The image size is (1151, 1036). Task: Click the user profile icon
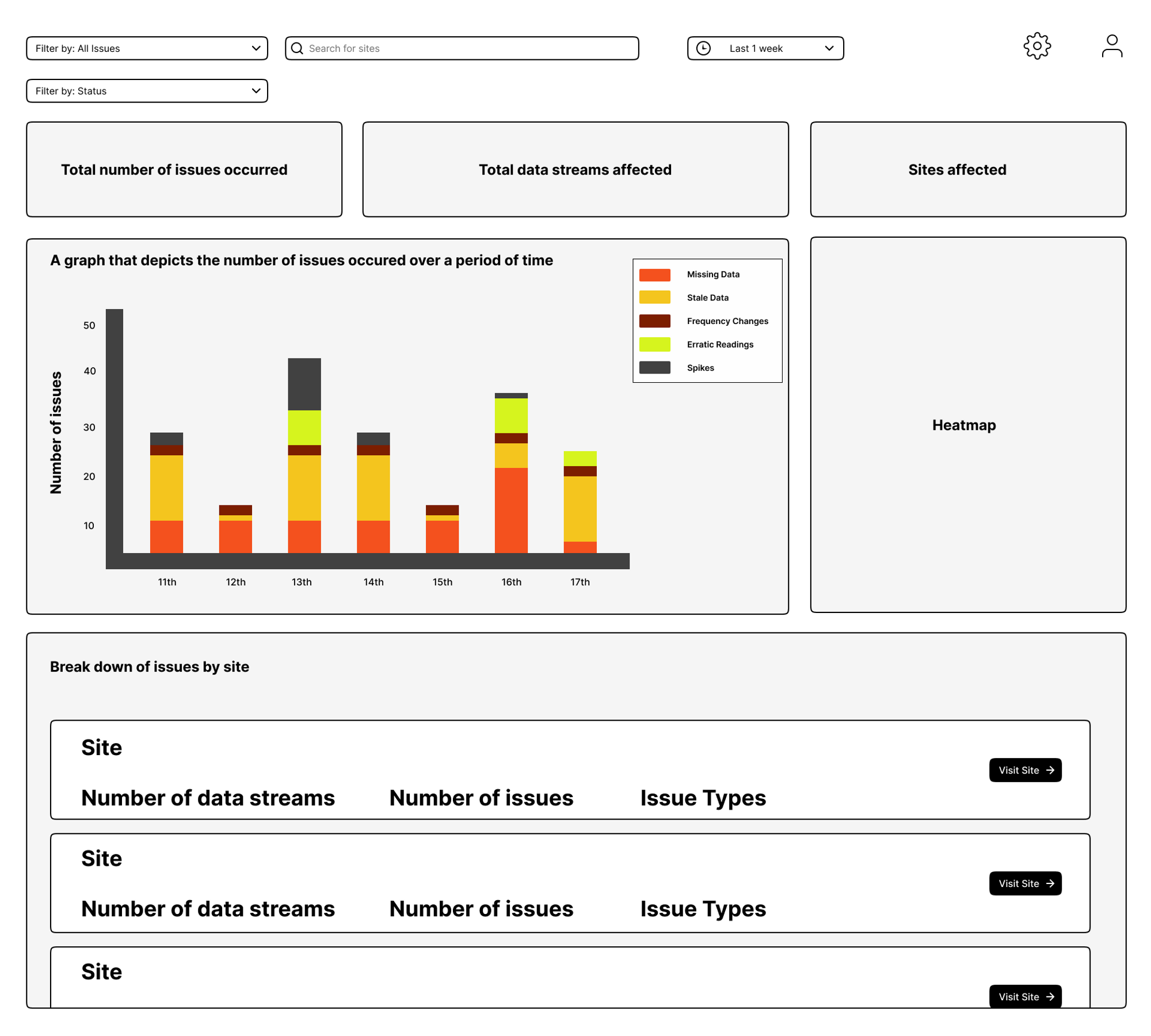(1111, 46)
